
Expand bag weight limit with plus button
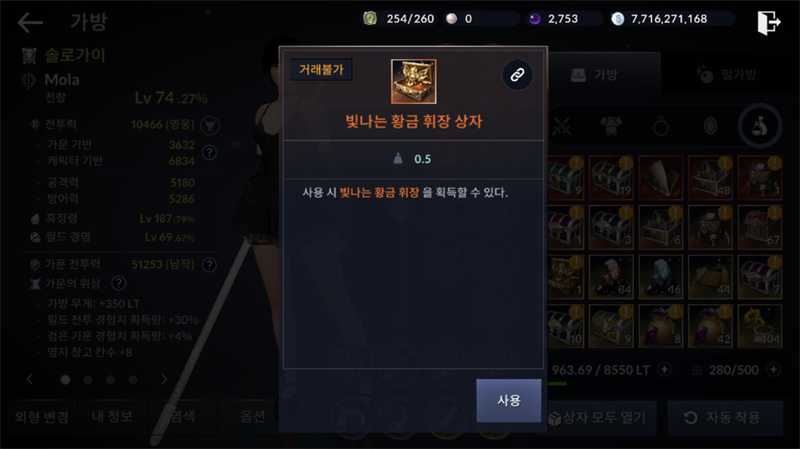[664, 369]
